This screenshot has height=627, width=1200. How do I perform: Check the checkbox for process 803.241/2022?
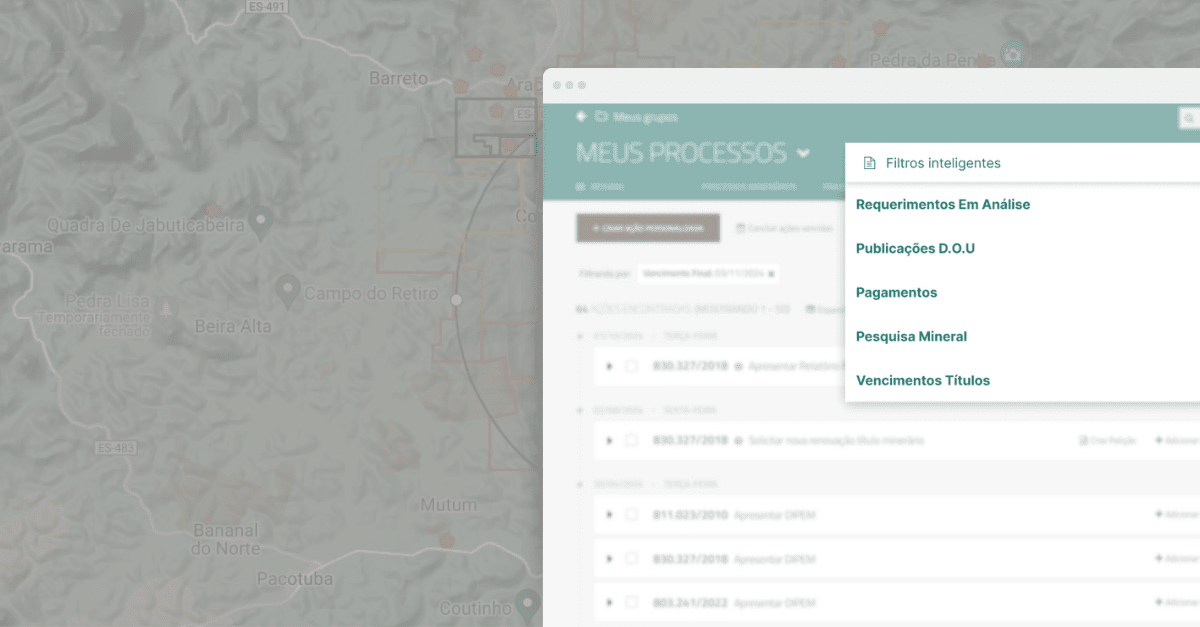pyautogui.click(x=631, y=602)
